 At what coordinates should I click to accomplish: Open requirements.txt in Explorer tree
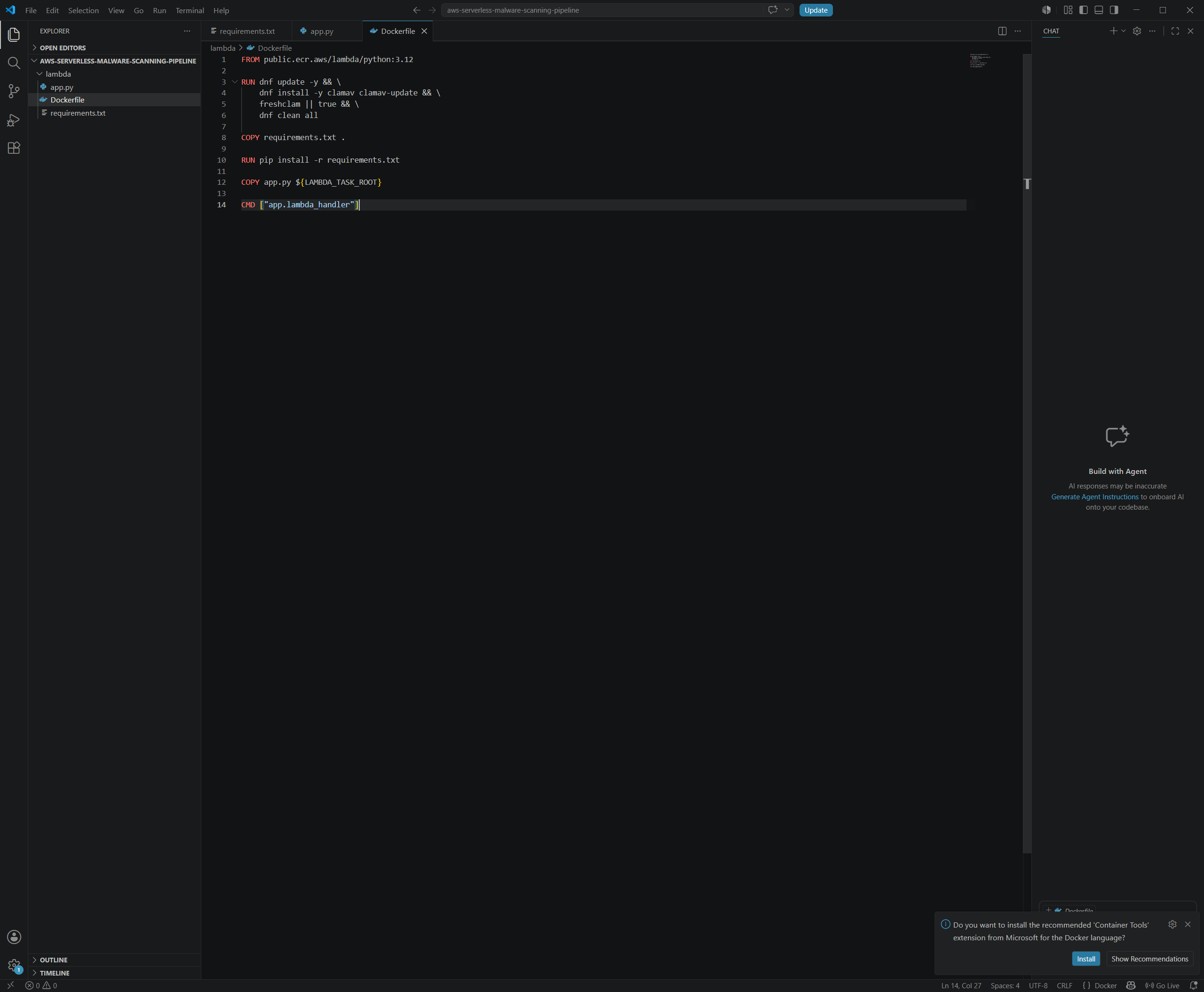tap(114, 113)
